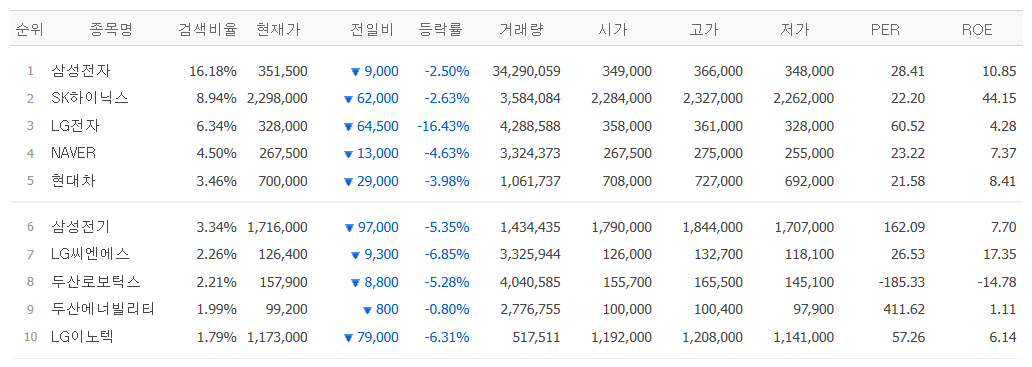1032x367 pixels.
Task: Click the 1,208,000 high price cell
Action: (x=713, y=337)
